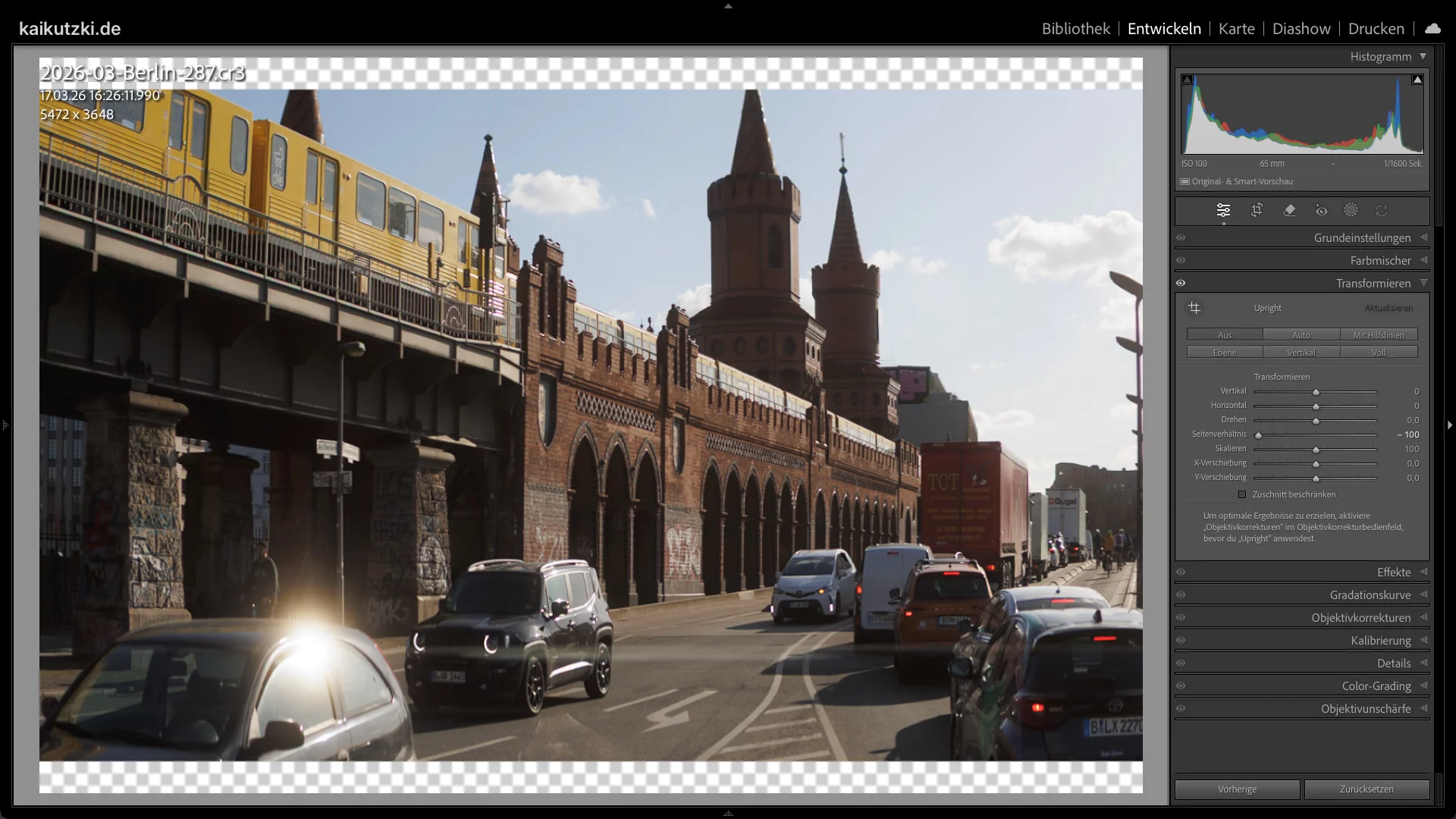Toggle shadow clipping indicator in histogram
This screenshot has height=819, width=1456.
click(1188, 80)
